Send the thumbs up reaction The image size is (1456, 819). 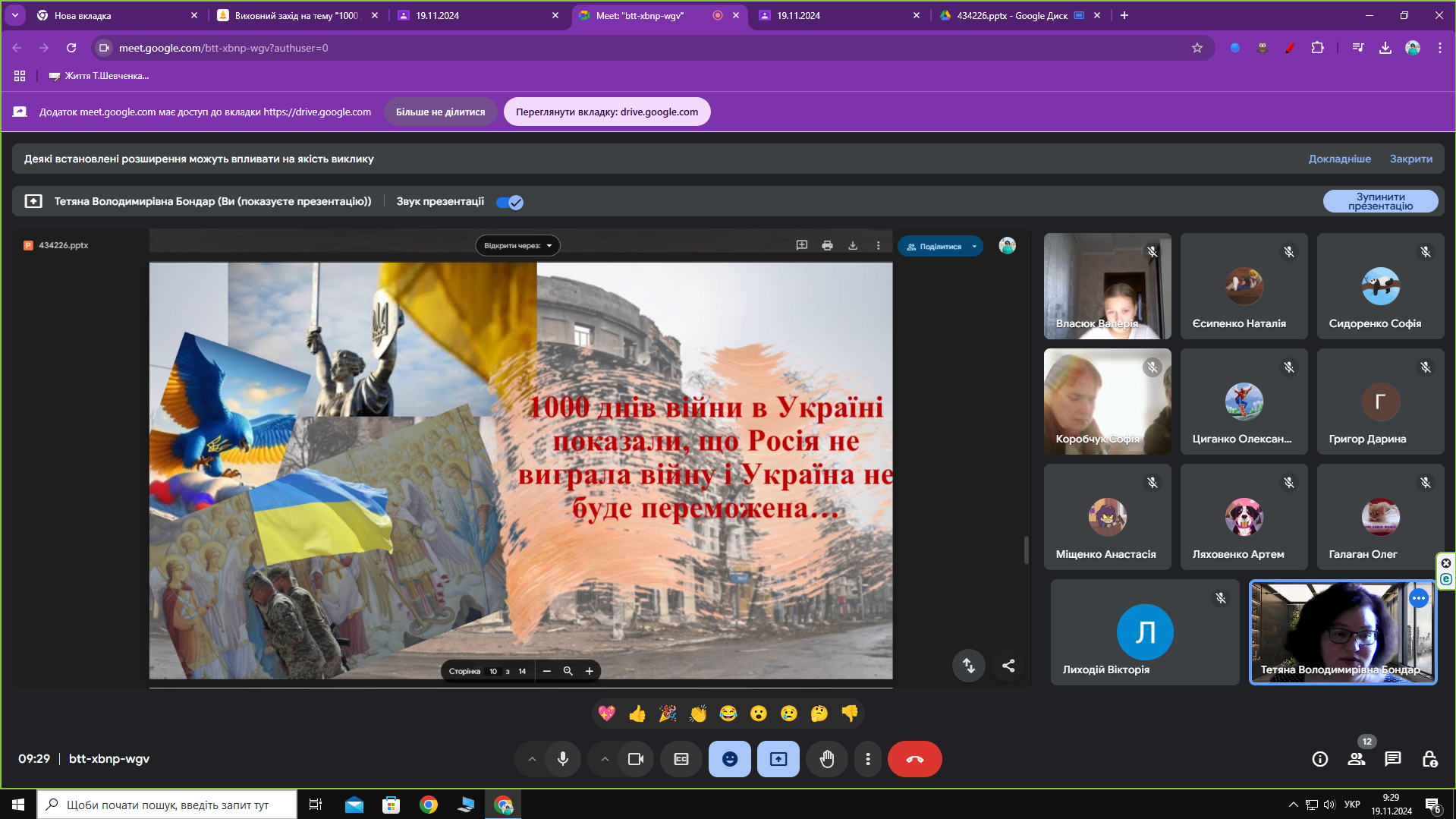637,713
